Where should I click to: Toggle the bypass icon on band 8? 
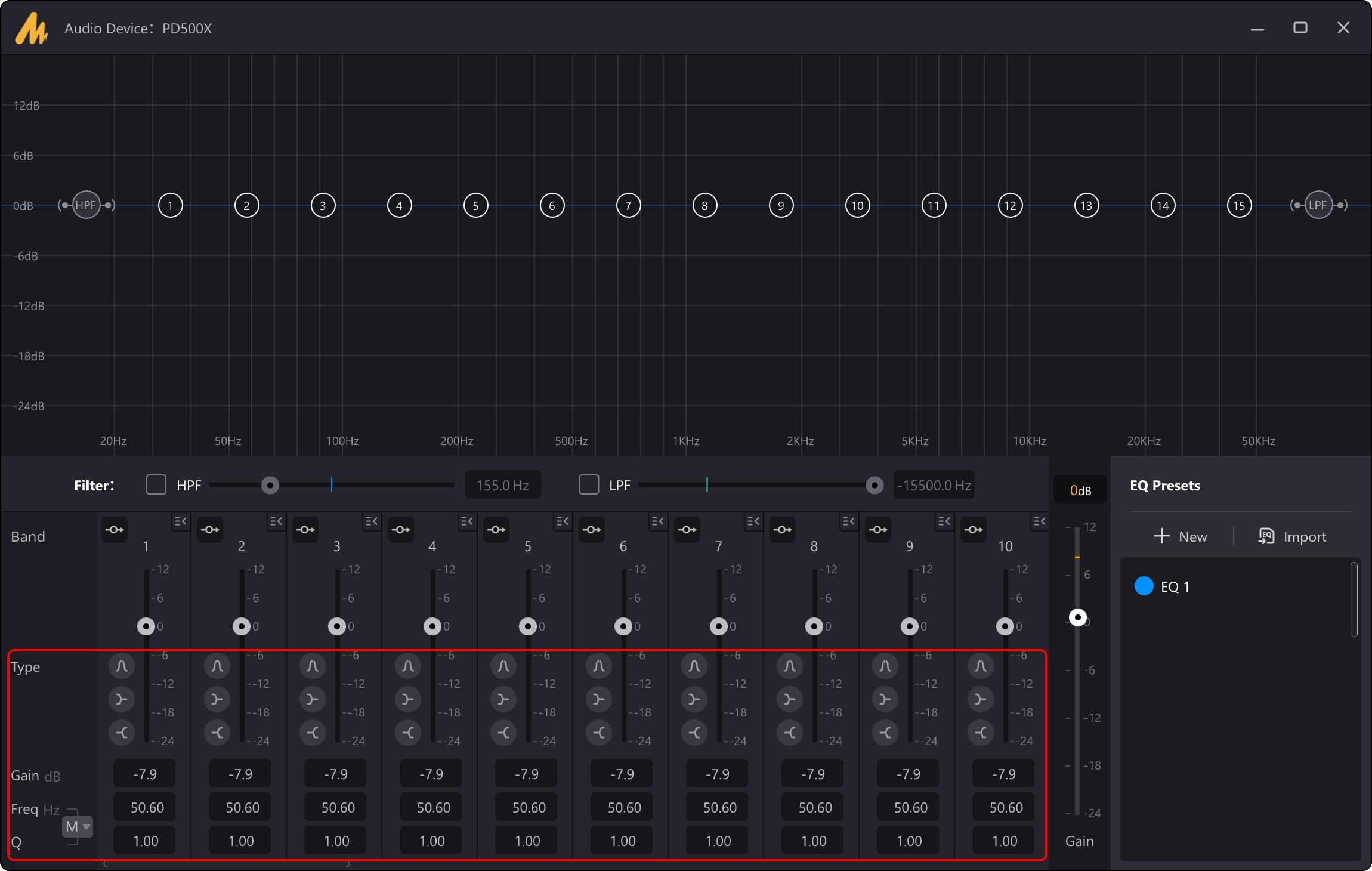point(783,530)
